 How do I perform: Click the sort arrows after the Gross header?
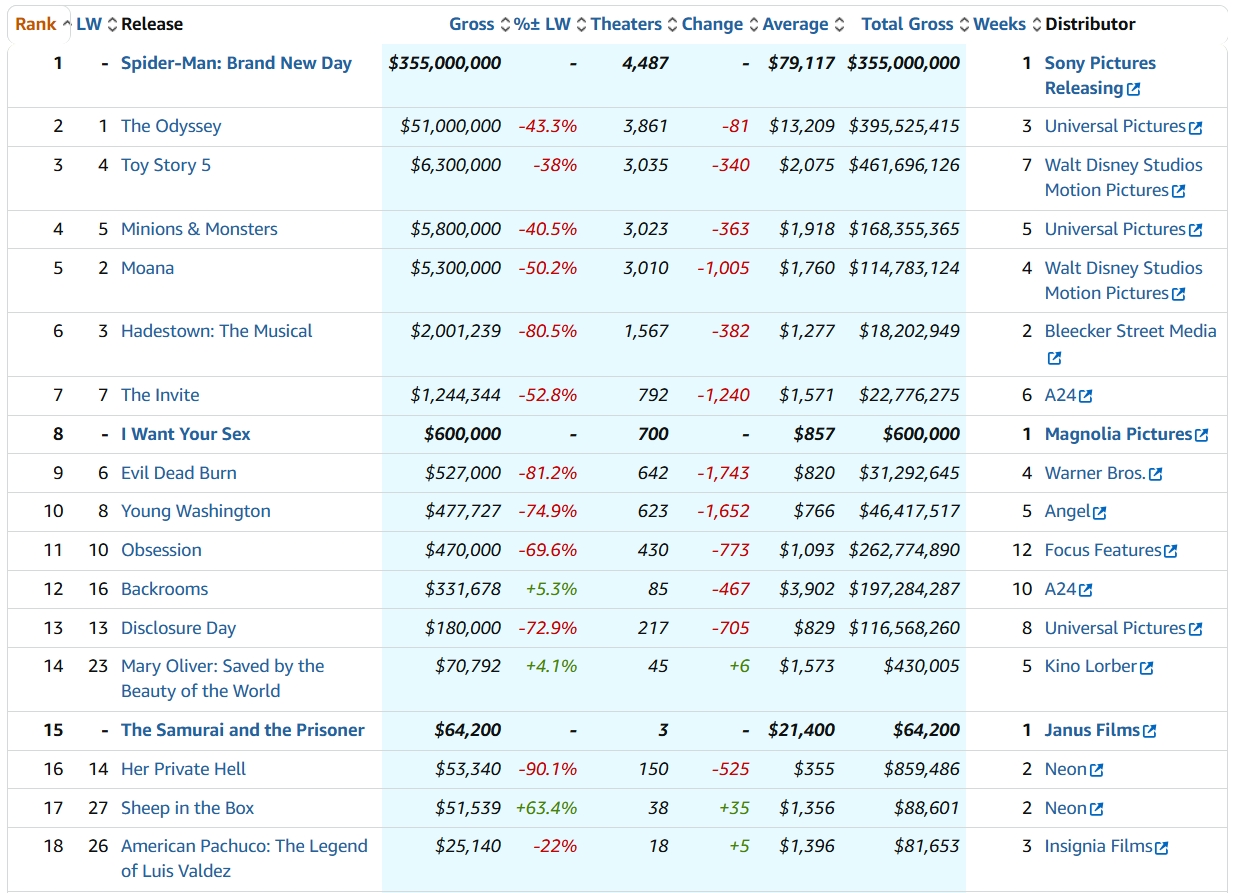(x=505, y=25)
